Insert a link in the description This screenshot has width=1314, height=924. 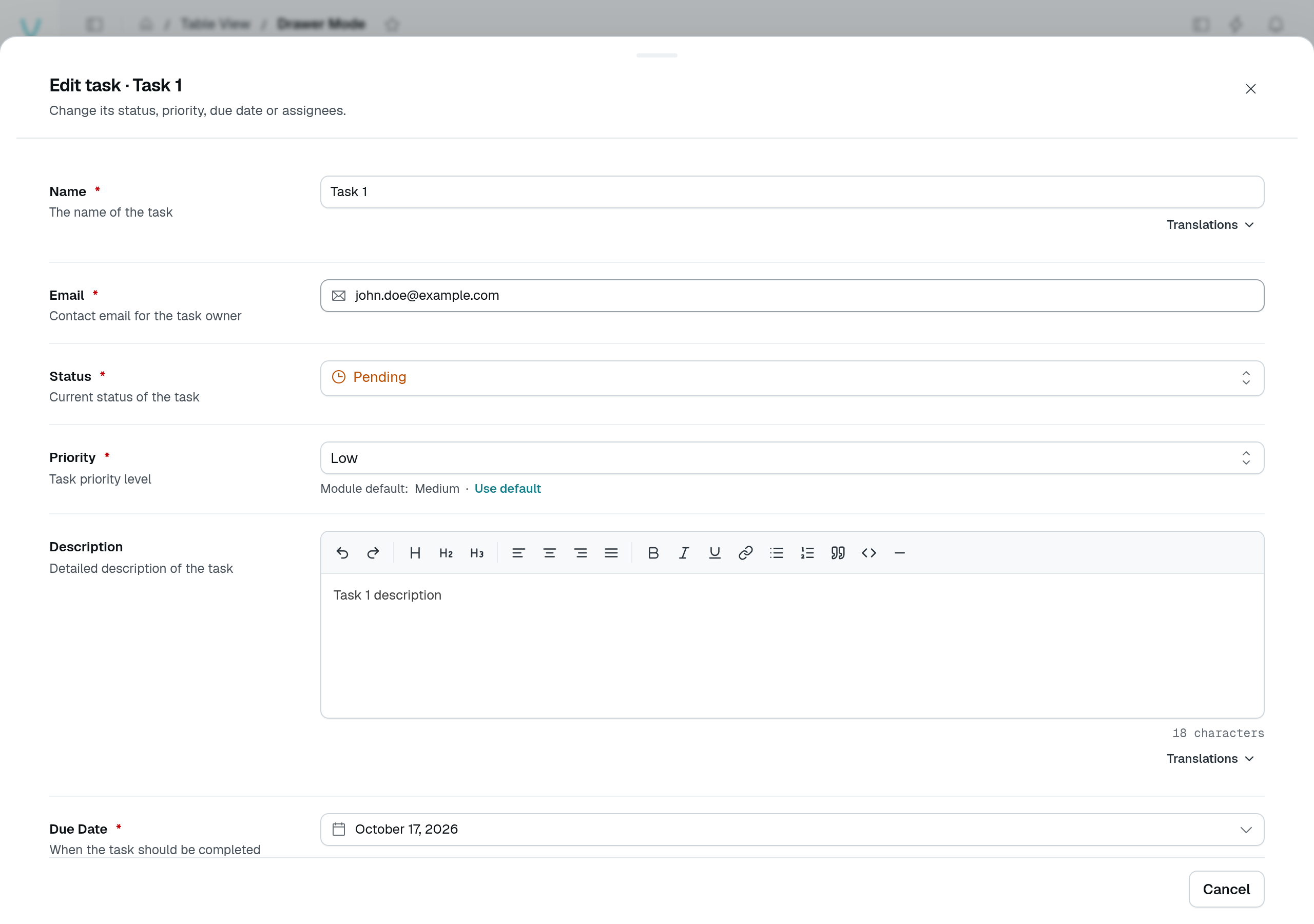click(746, 552)
